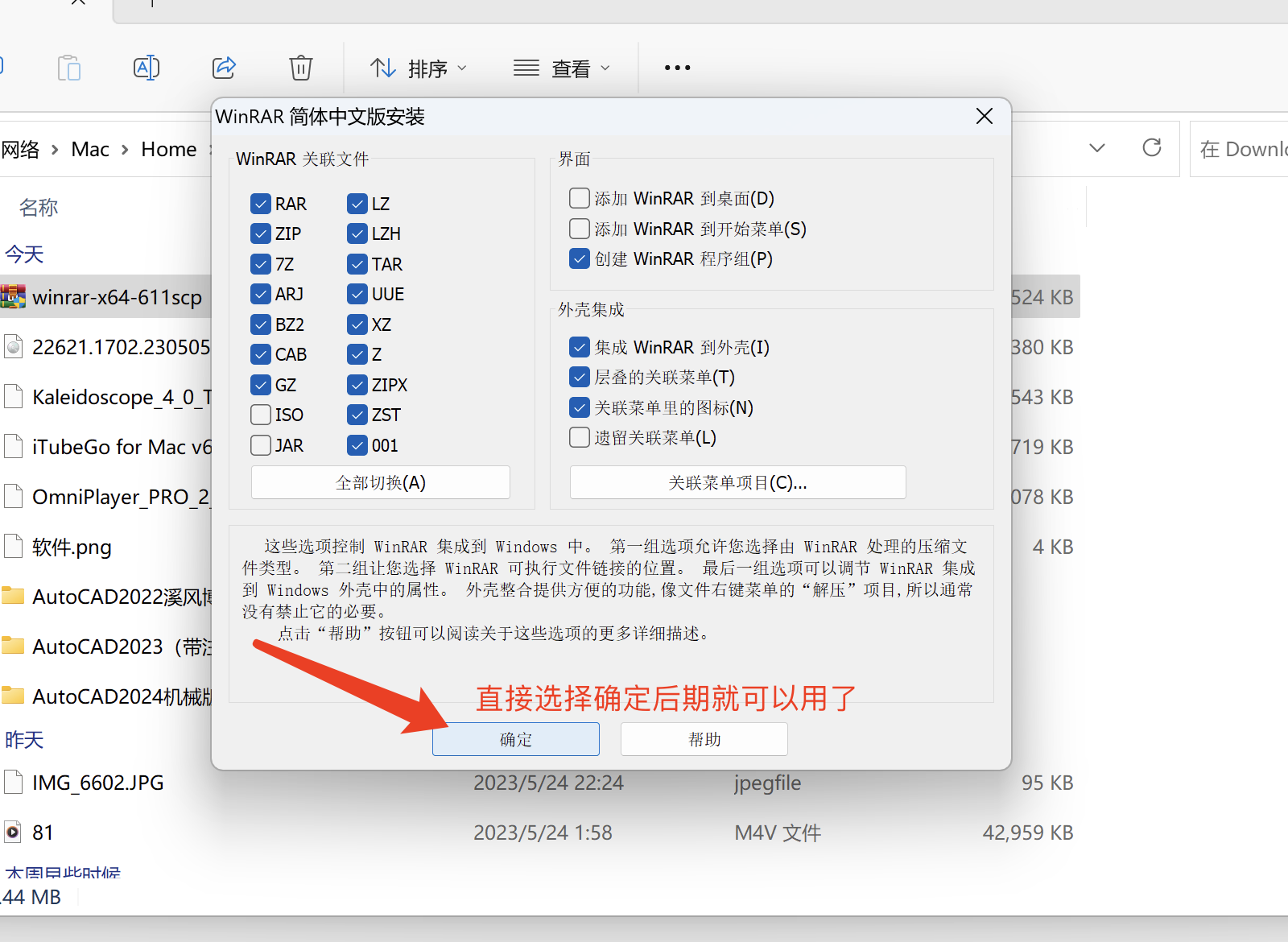The height and width of the screenshot is (942, 1288).
Task: Click the 2023/5/24 22:24 date cell
Action: (548, 783)
